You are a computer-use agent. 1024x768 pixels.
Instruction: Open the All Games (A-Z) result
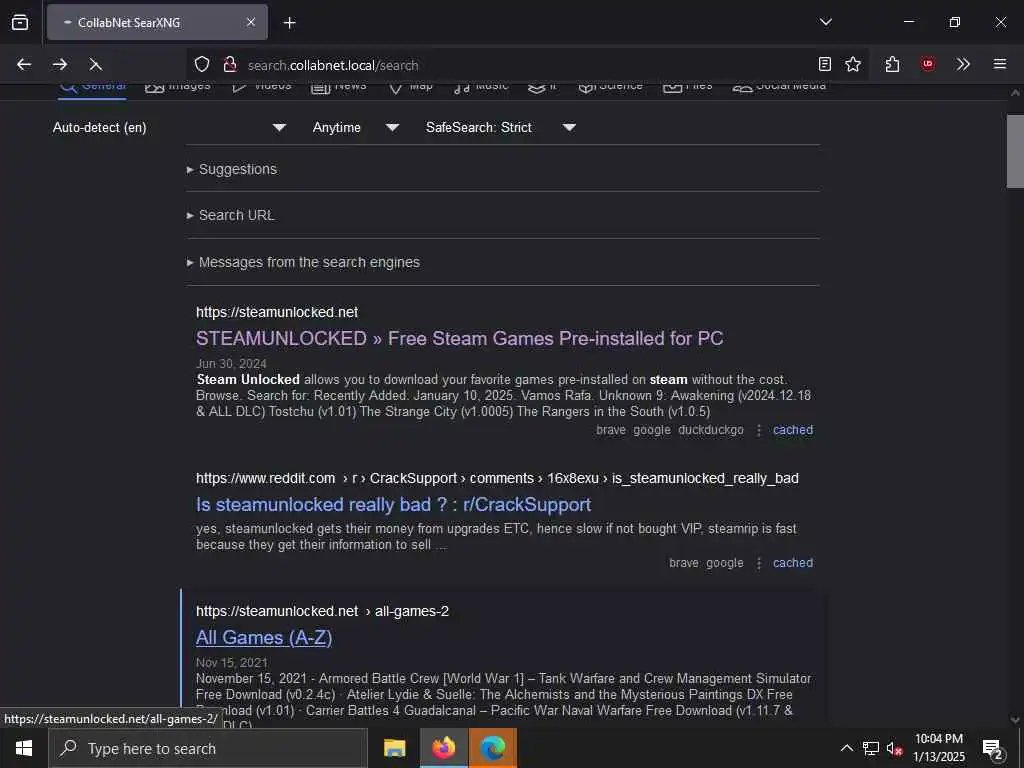(x=264, y=638)
